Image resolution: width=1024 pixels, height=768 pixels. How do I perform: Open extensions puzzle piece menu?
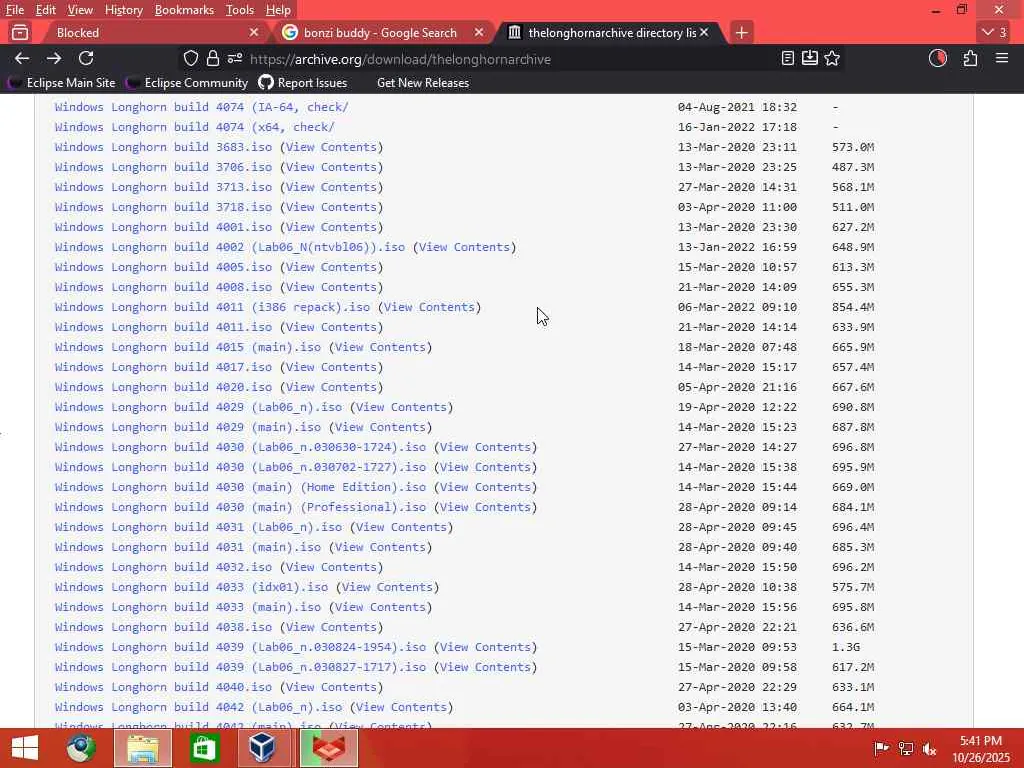point(970,59)
